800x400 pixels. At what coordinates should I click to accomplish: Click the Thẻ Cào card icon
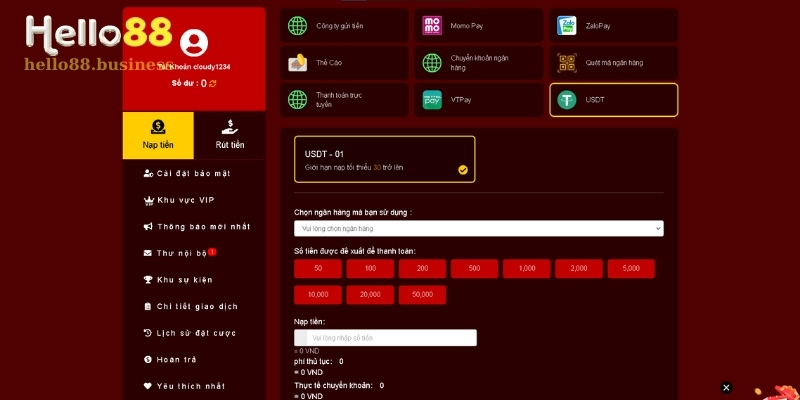coord(297,63)
